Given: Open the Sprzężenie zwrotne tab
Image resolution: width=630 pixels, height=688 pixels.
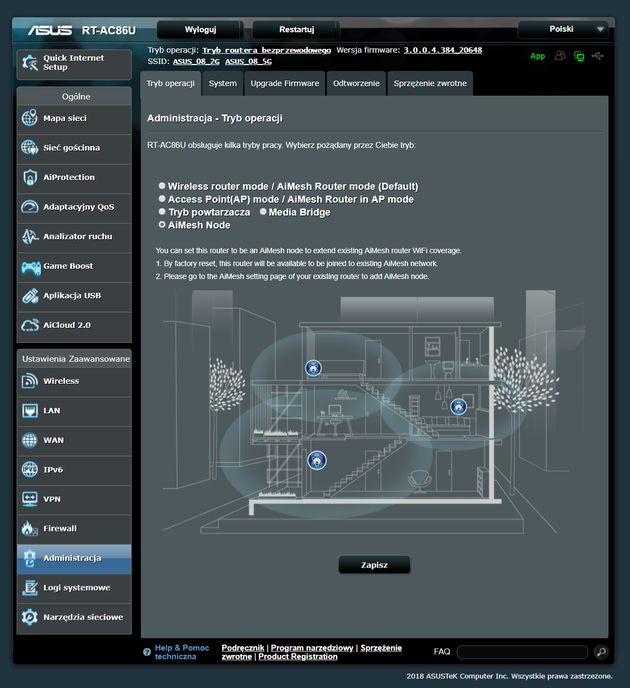Looking at the screenshot, I should [430, 83].
